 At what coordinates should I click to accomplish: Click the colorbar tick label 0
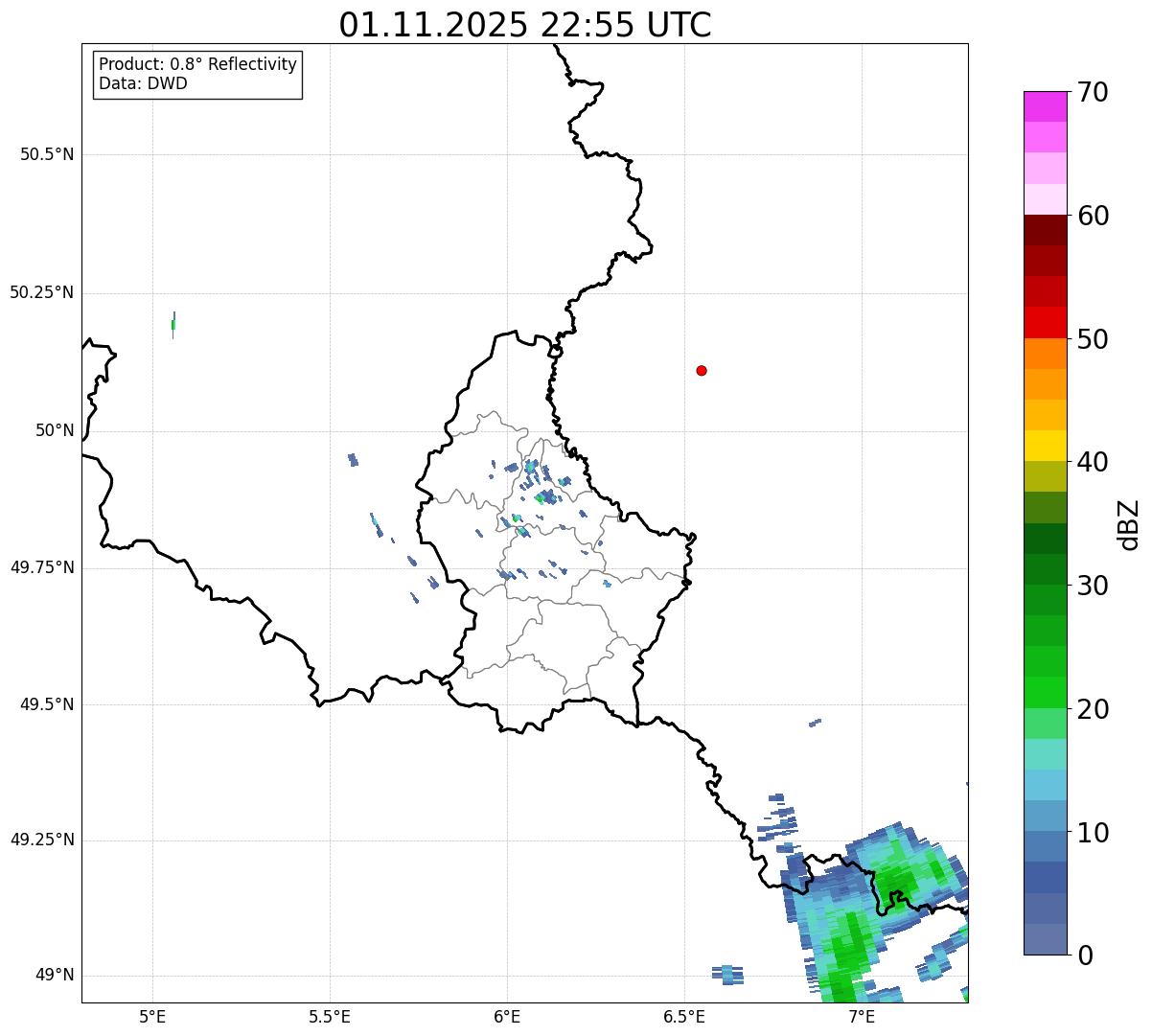1085,955
